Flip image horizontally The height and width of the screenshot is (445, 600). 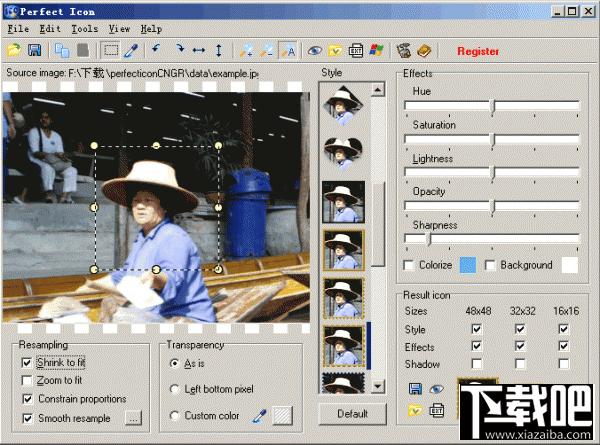pos(199,51)
